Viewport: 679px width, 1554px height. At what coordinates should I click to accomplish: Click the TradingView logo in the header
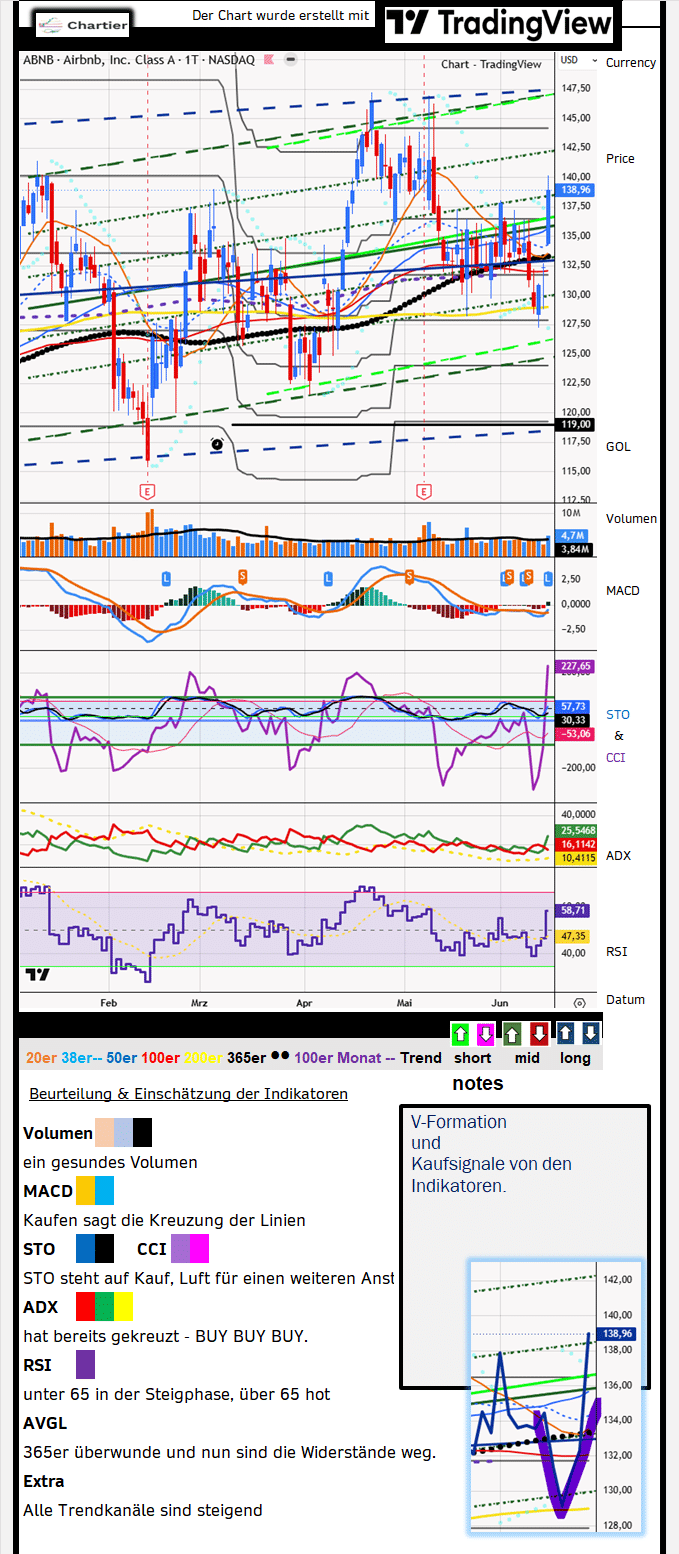point(499,24)
